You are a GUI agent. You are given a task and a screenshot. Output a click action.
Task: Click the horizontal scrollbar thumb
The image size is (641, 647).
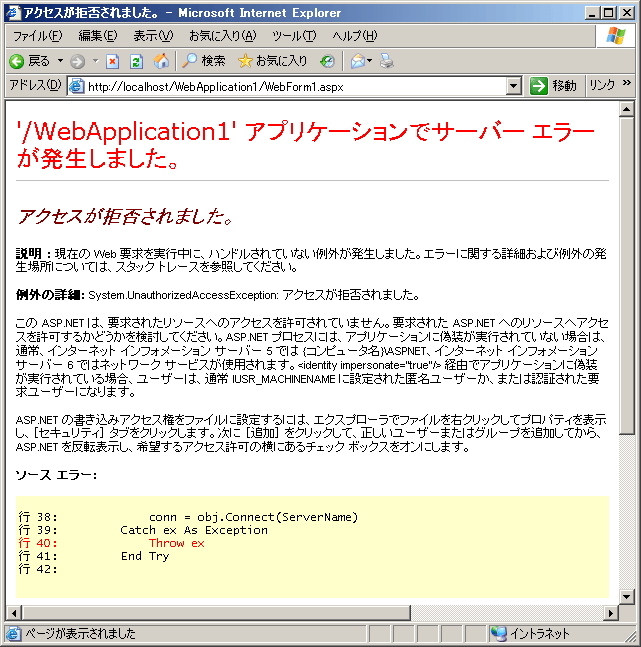(216, 613)
